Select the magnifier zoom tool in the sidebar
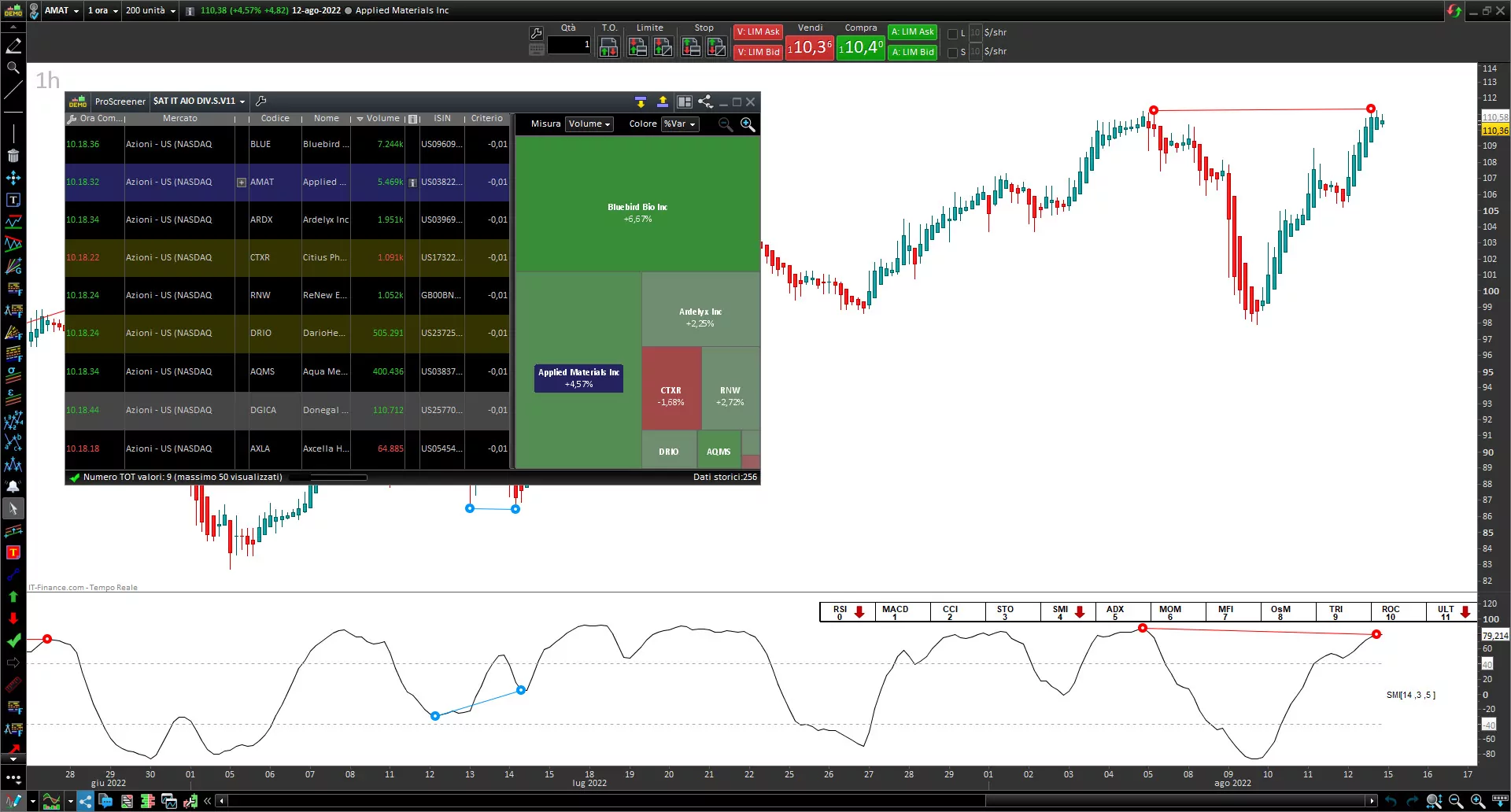 click(x=13, y=68)
